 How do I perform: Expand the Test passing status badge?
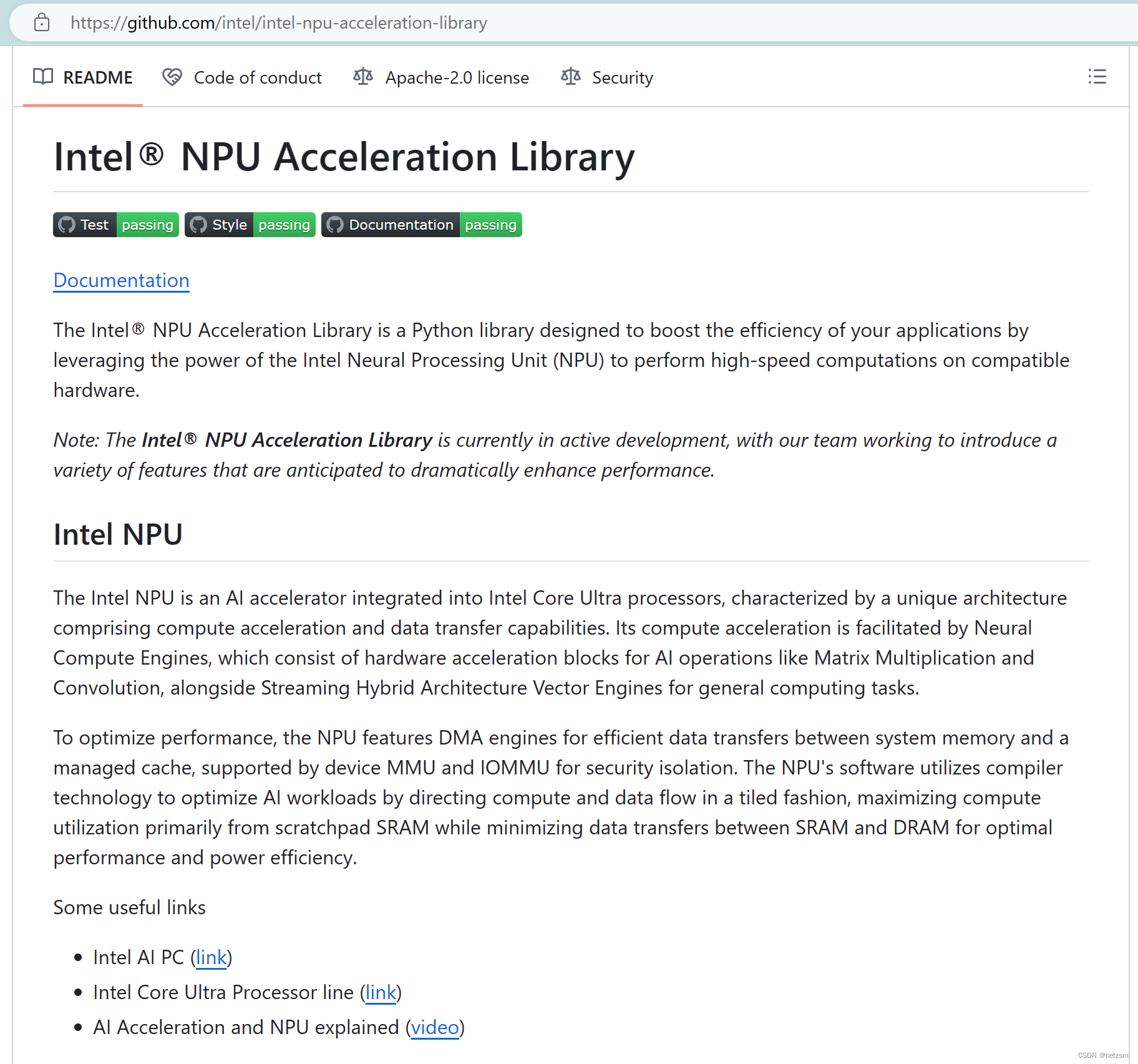pos(115,225)
